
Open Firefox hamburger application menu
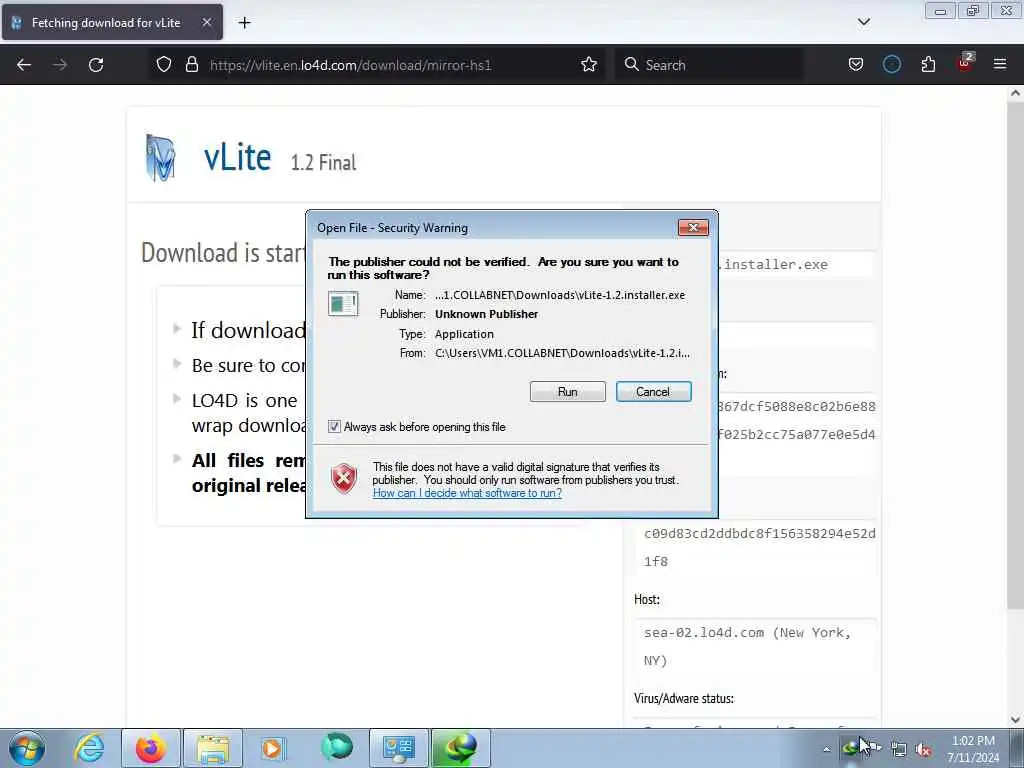(x=1000, y=65)
